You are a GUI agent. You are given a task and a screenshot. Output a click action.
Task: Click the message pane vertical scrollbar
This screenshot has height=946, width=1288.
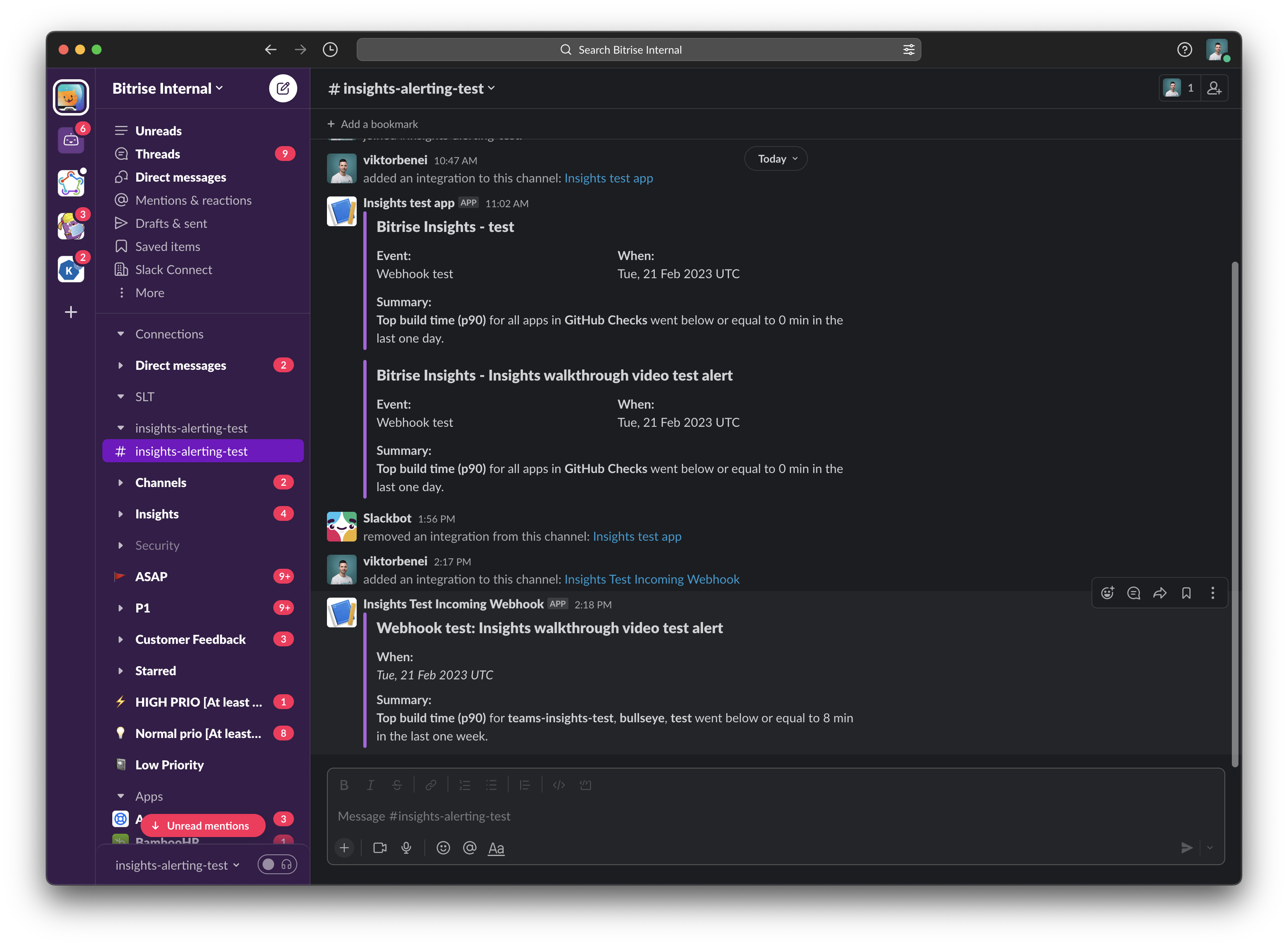pos(1235,514)
